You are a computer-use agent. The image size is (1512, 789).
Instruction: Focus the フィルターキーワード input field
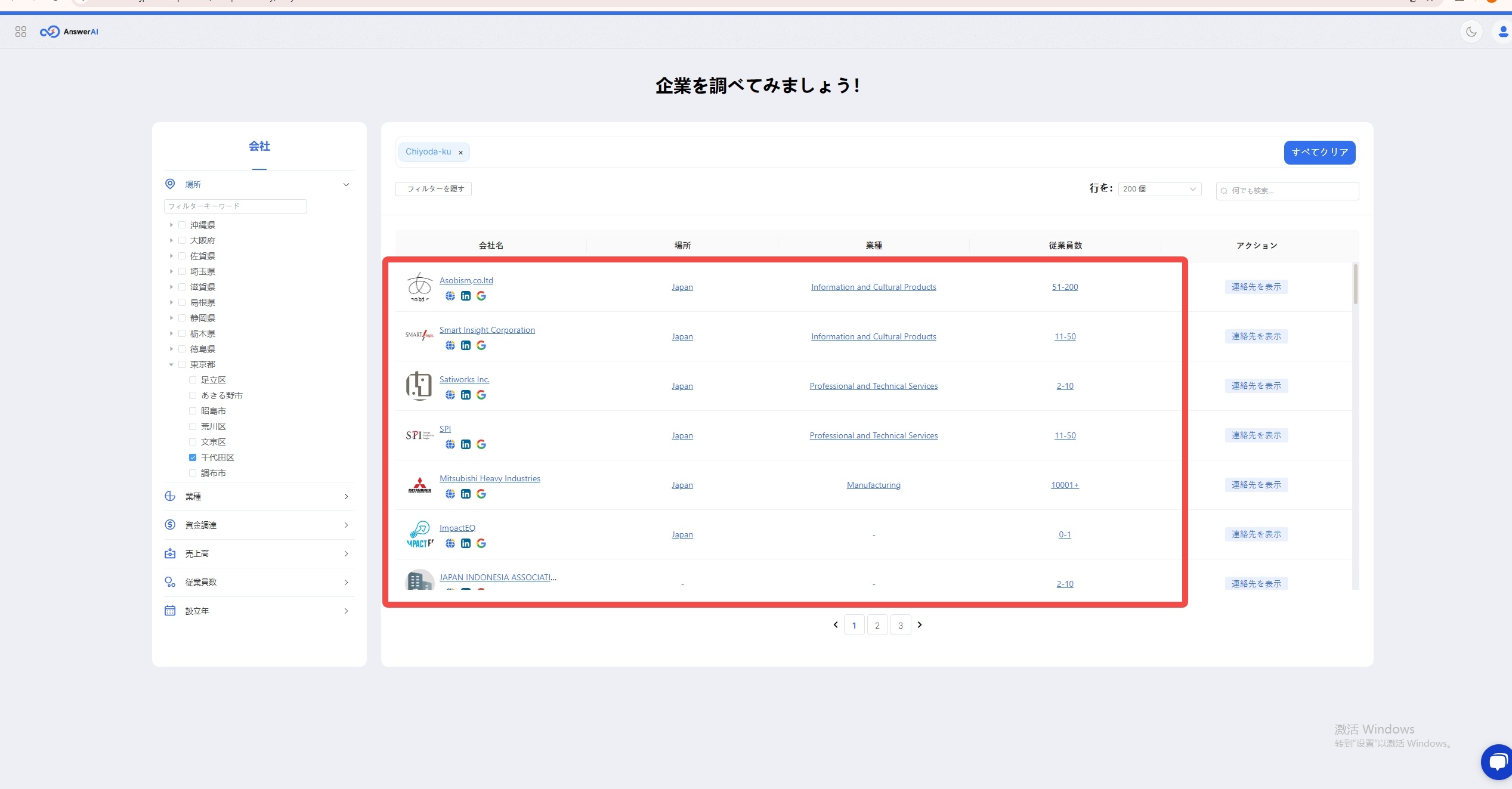pos(236,206)
